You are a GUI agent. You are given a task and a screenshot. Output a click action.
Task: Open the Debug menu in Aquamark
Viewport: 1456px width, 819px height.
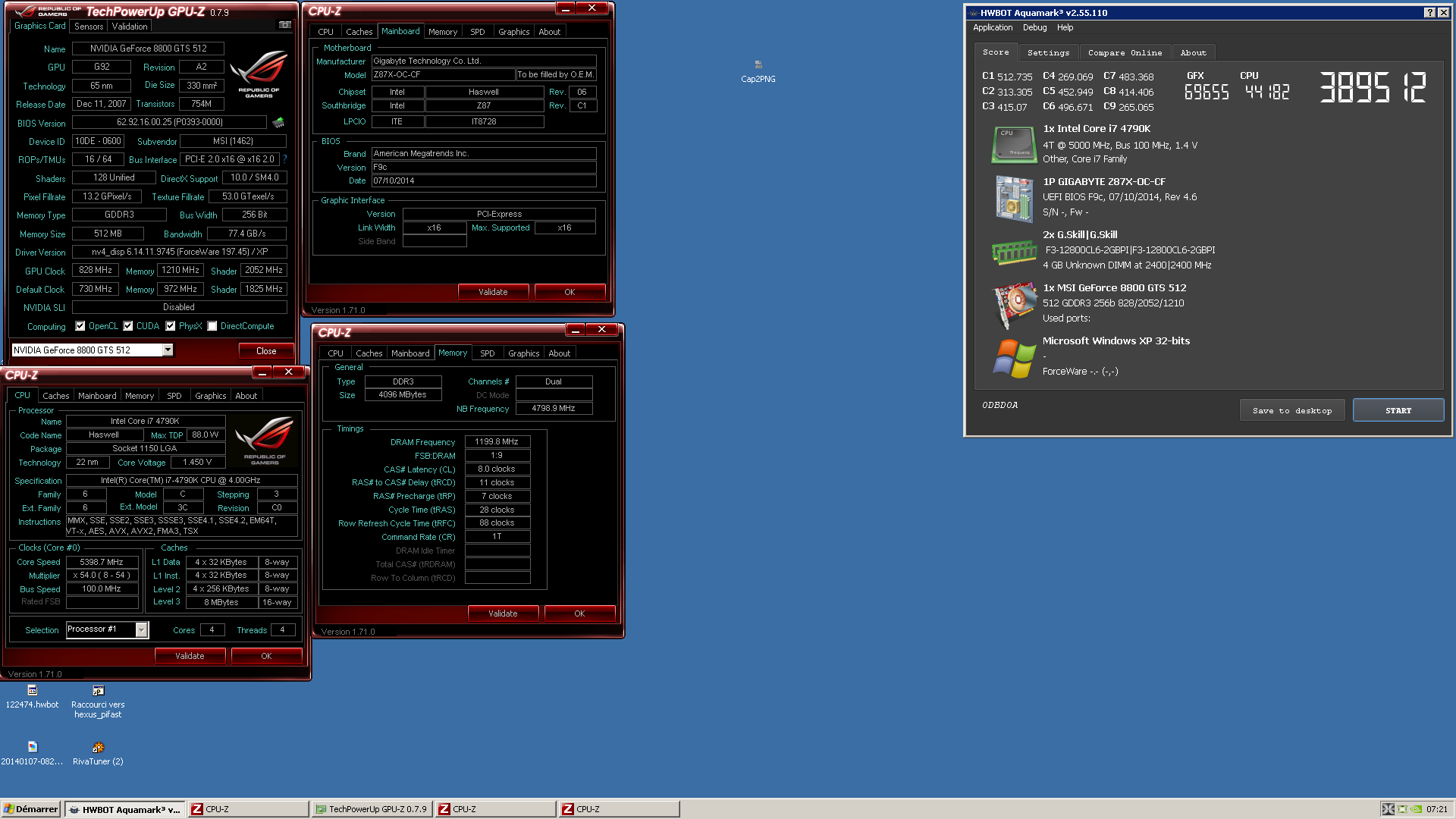[1034, 27]
